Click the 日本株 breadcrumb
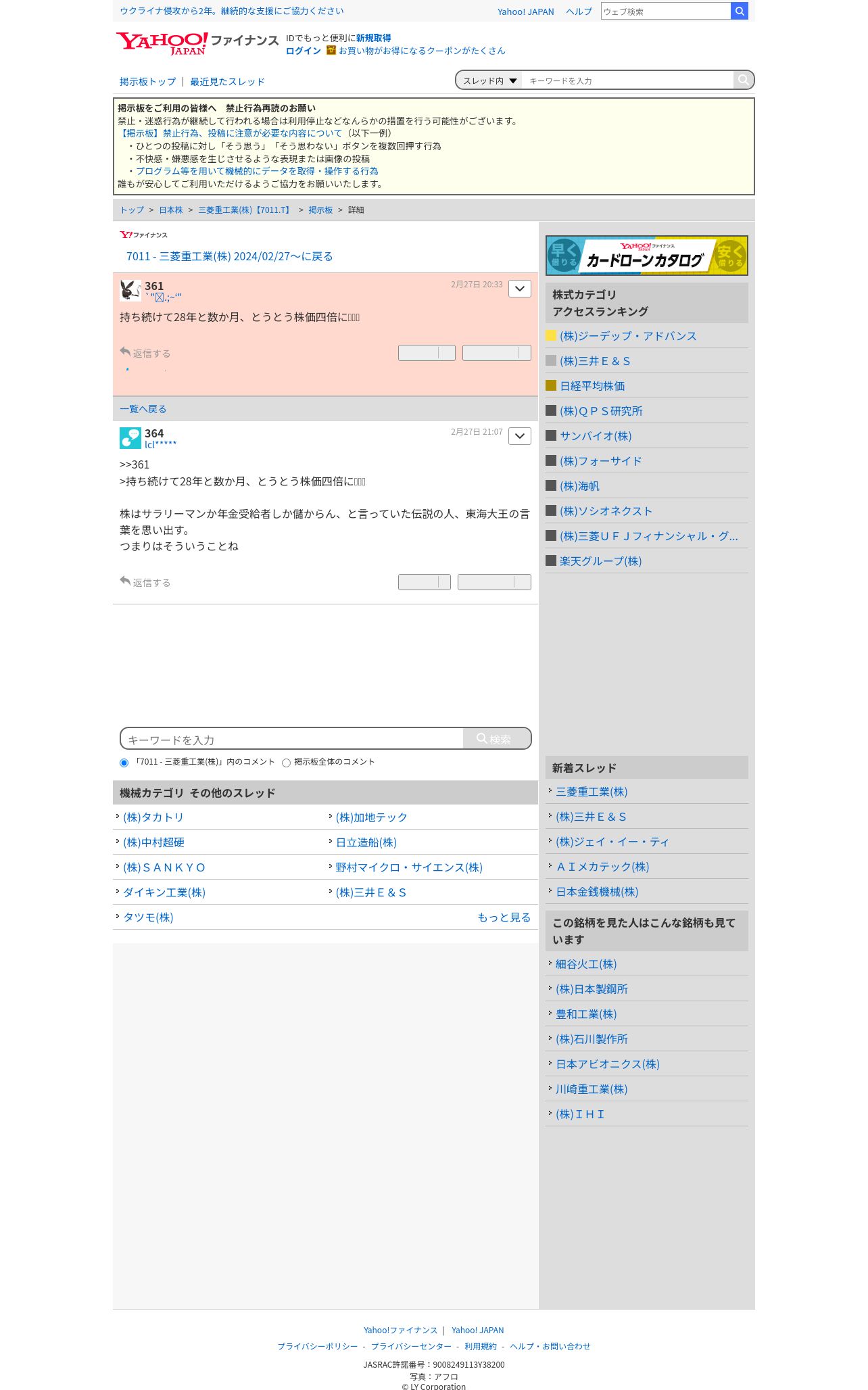 coord(171,210)
